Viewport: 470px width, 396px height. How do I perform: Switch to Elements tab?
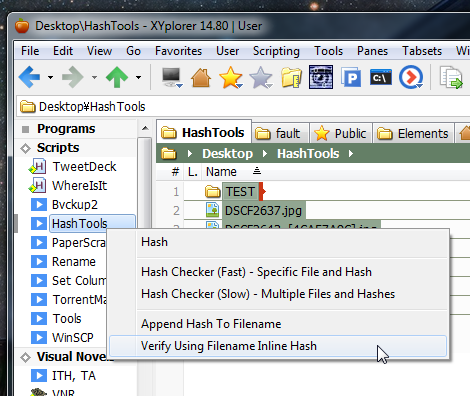click(413, 134)
